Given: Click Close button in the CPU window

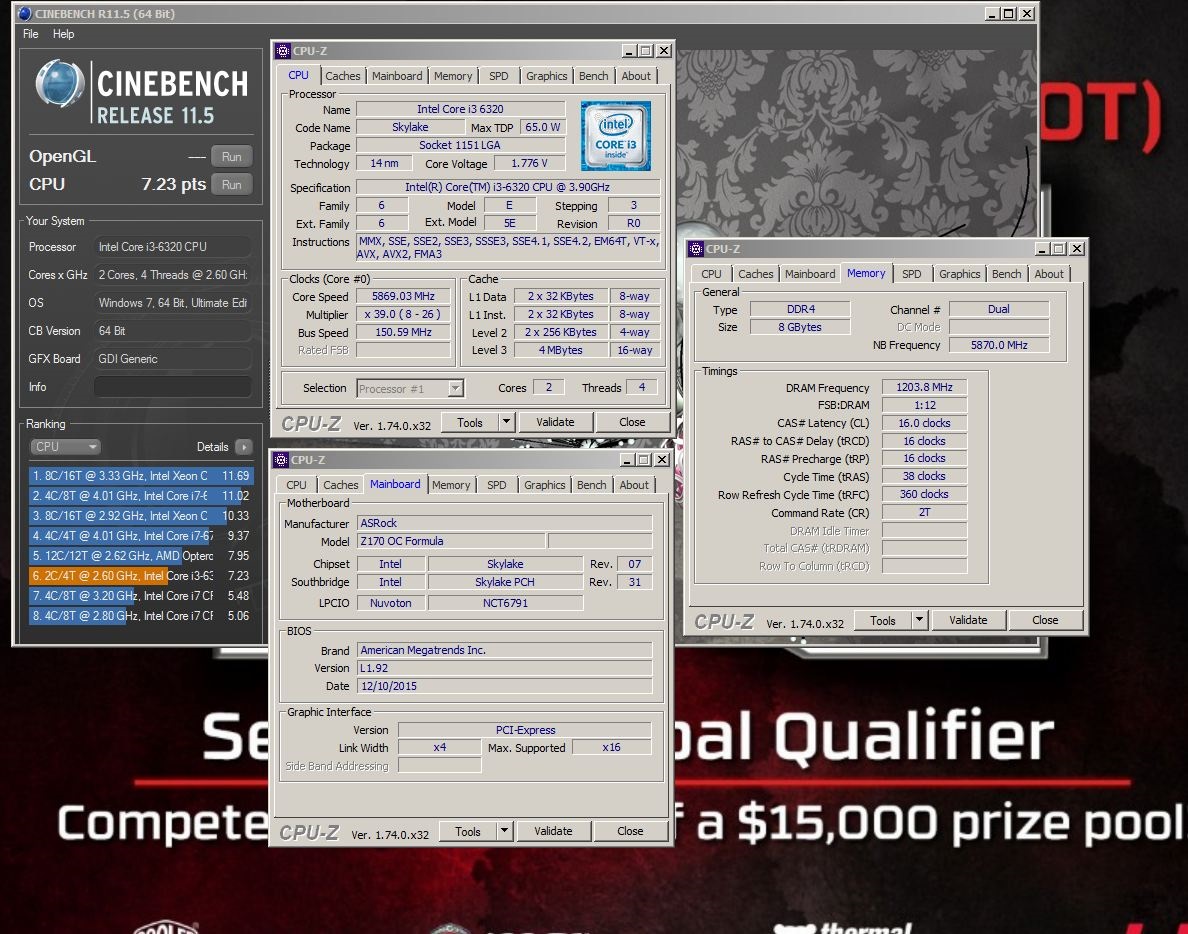Looking at the screenshot, I should pyautogui.click(x=632, y=422).
